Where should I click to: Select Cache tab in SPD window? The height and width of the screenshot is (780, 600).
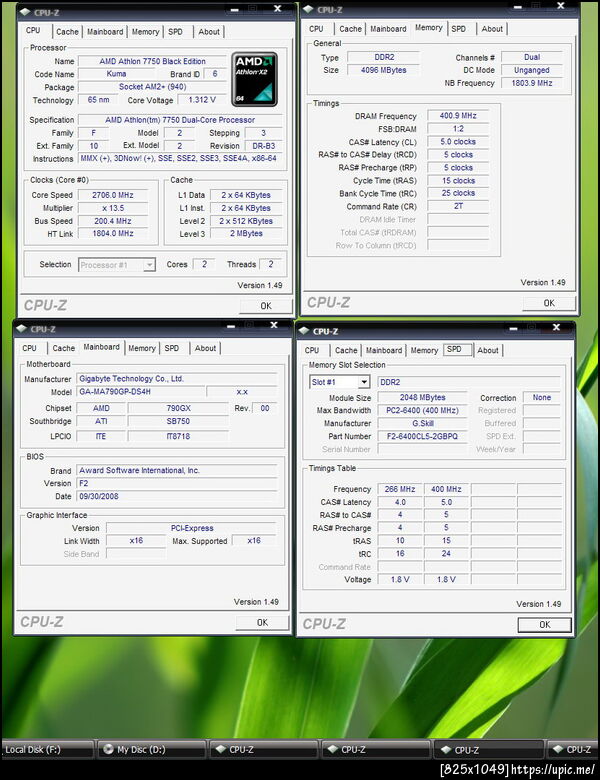pyautogui.click(x=346, y=350)
